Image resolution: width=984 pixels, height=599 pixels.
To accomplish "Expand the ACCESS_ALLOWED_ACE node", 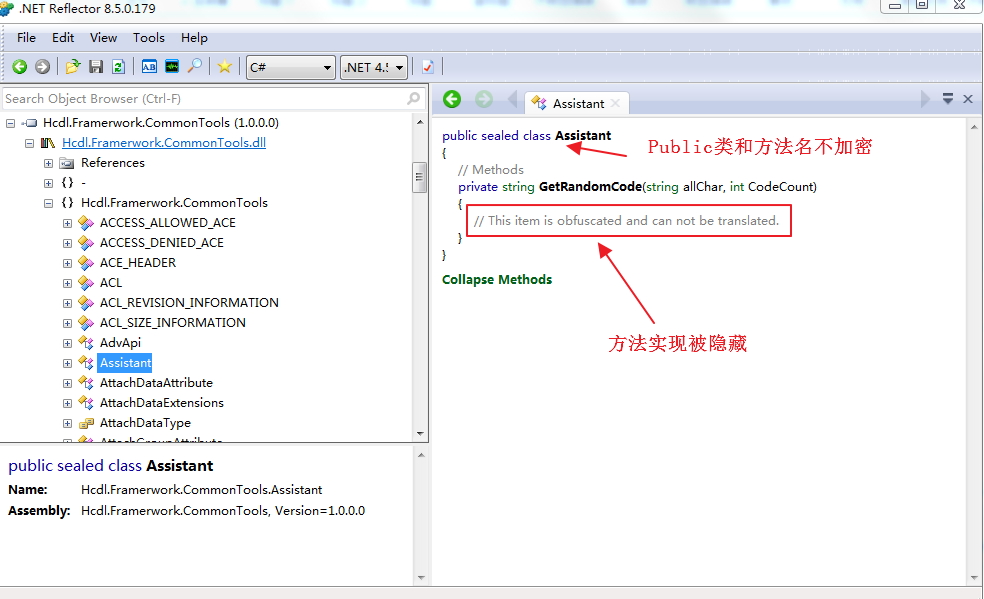I will point(67,223).
